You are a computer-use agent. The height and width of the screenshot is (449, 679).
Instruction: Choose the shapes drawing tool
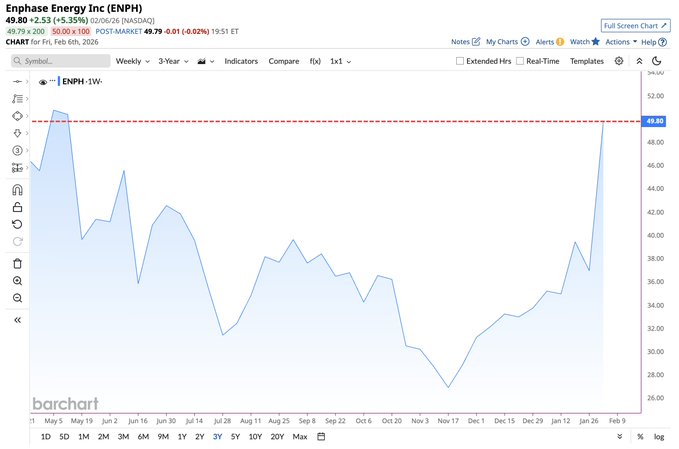[x=17, y=116]
